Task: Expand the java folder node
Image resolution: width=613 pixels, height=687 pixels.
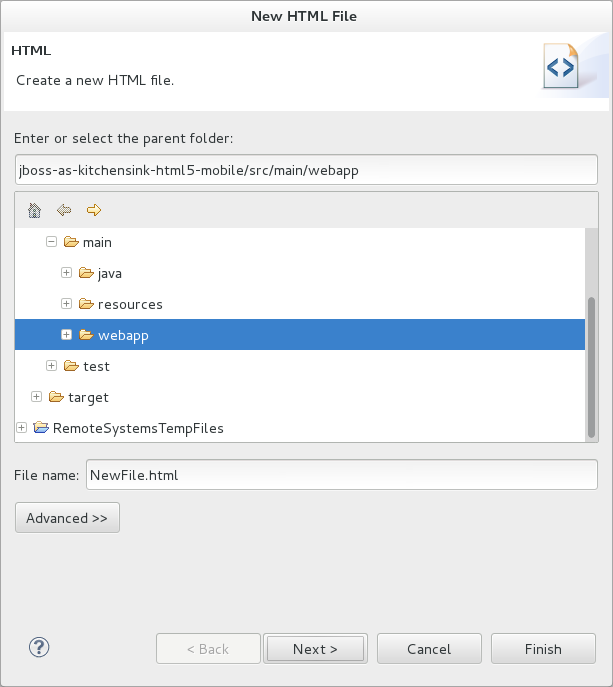Action: (67, 273)
